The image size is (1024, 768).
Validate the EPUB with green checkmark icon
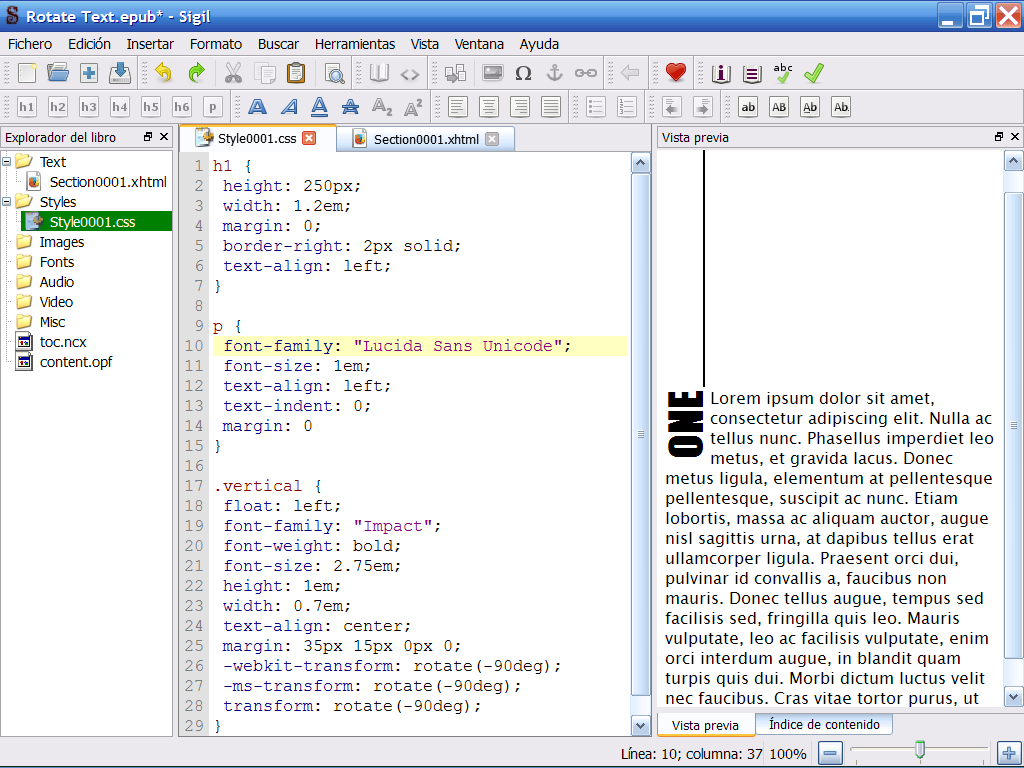814,73
